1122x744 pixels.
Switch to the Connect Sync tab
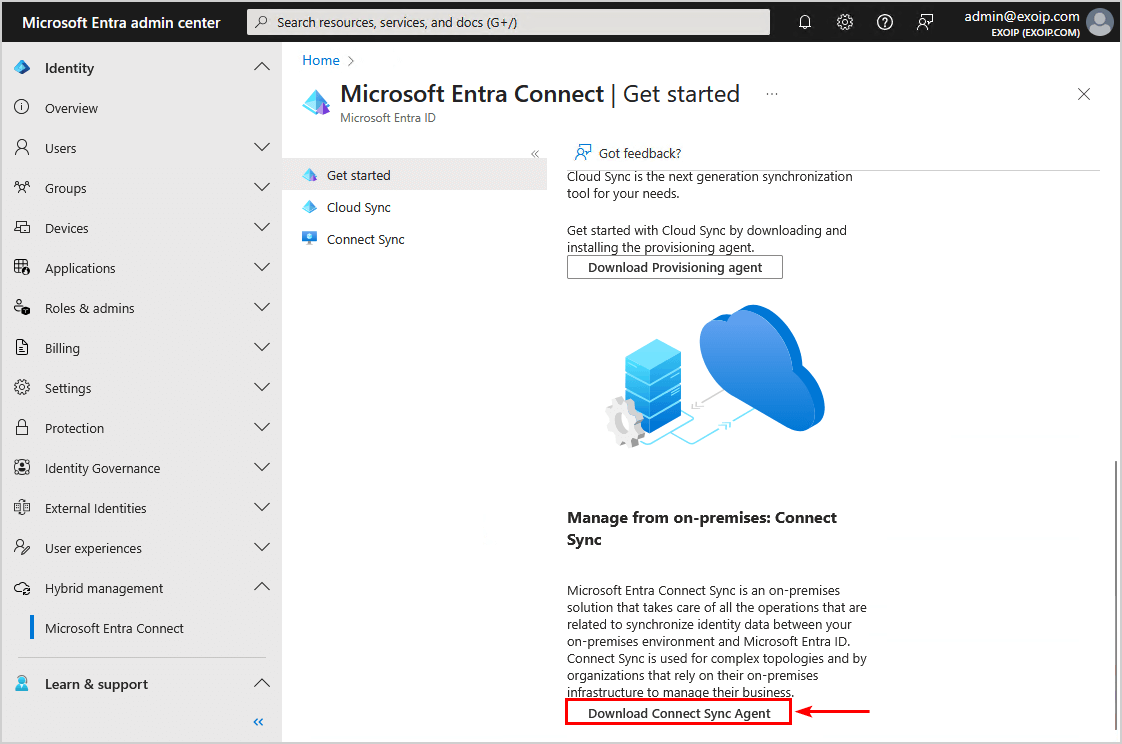(x=365, y=239)
